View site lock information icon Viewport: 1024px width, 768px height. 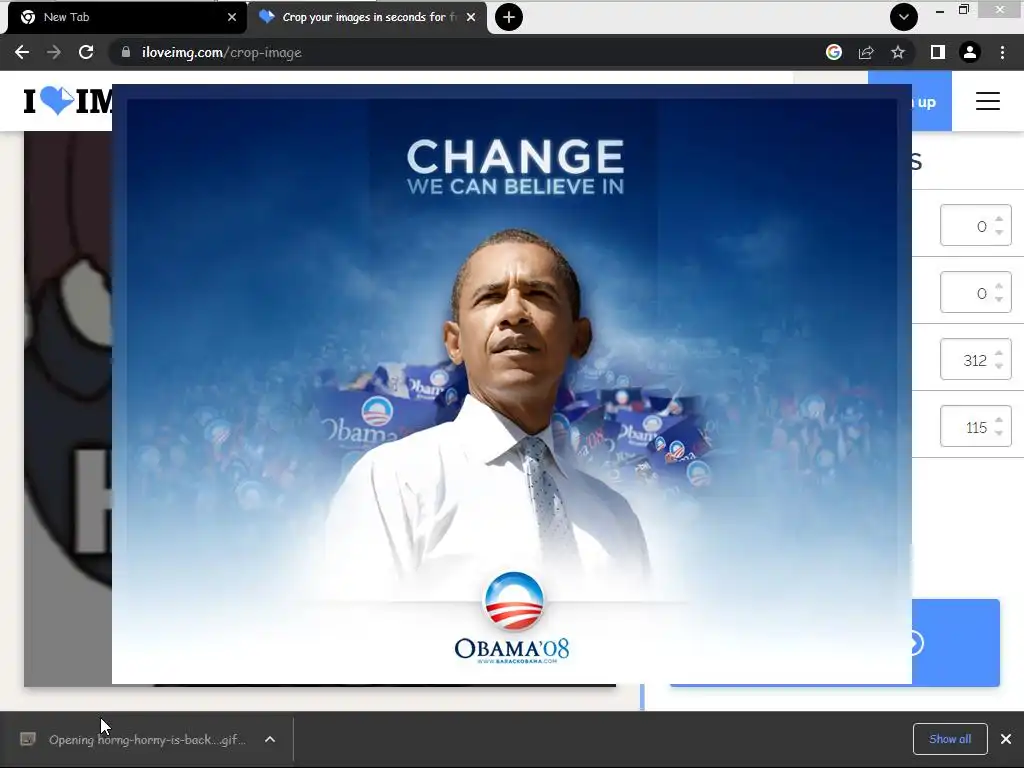coord(125,52)
